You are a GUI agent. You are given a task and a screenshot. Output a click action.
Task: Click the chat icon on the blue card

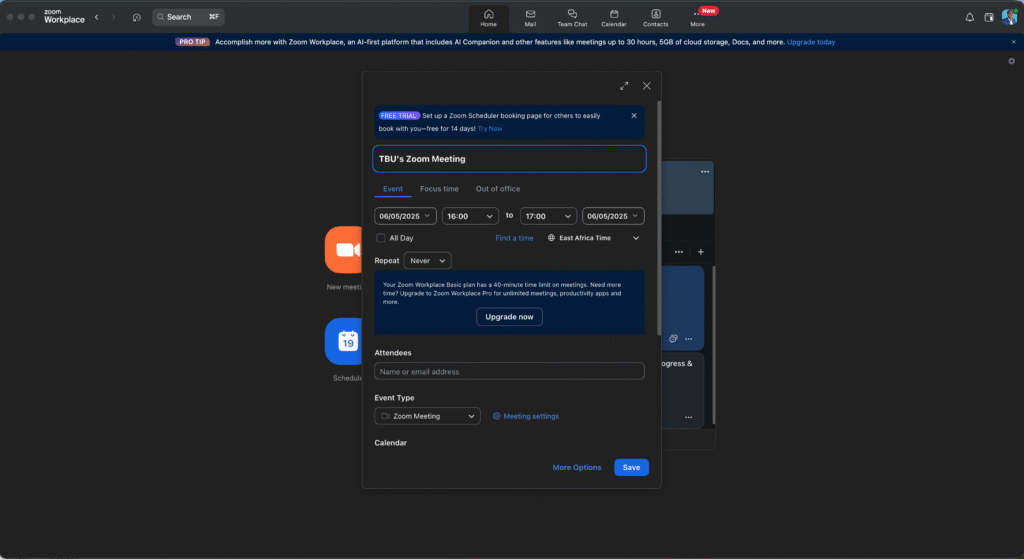click(673, 338)
